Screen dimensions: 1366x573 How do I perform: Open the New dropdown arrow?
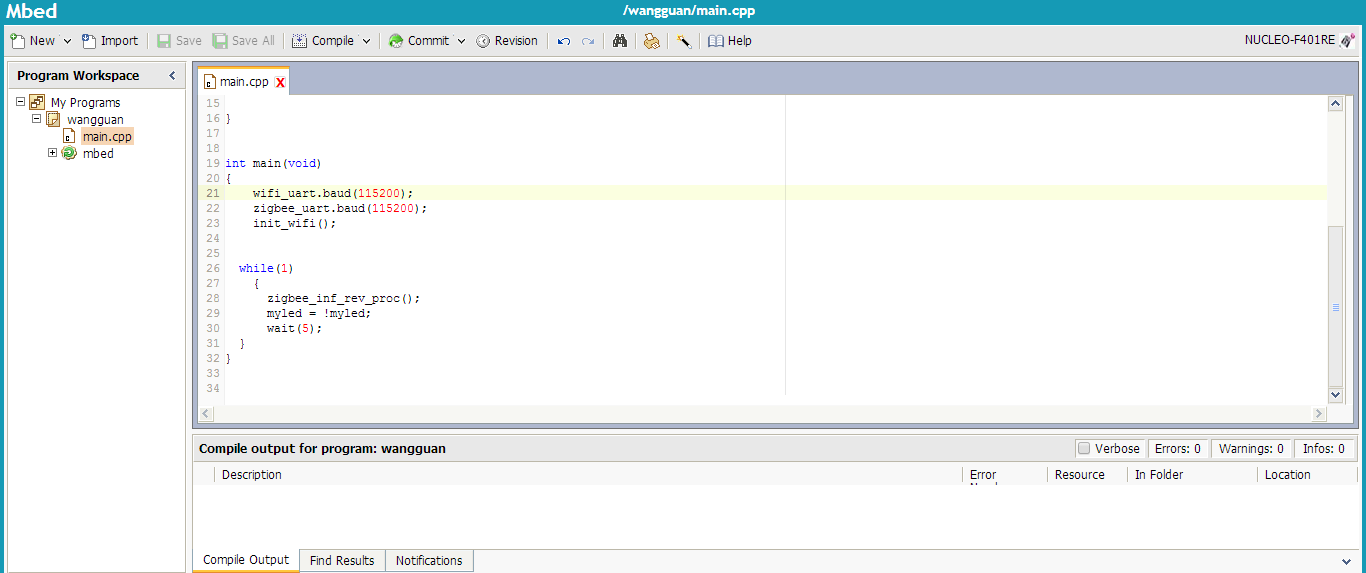click(67, 41)
